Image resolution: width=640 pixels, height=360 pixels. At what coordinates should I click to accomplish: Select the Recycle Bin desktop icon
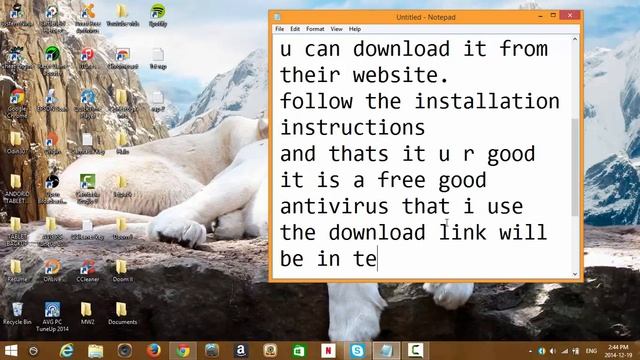pos(17,314)
